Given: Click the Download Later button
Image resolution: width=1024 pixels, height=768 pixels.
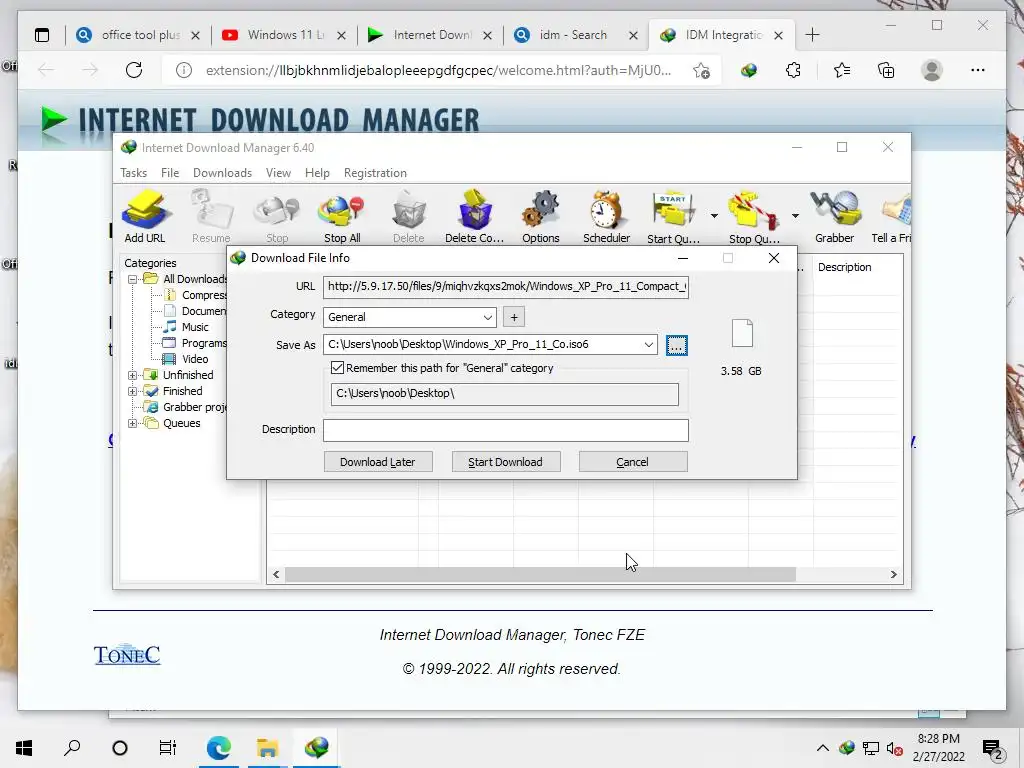Looking at the screenshot, I should tap(377, 462).
